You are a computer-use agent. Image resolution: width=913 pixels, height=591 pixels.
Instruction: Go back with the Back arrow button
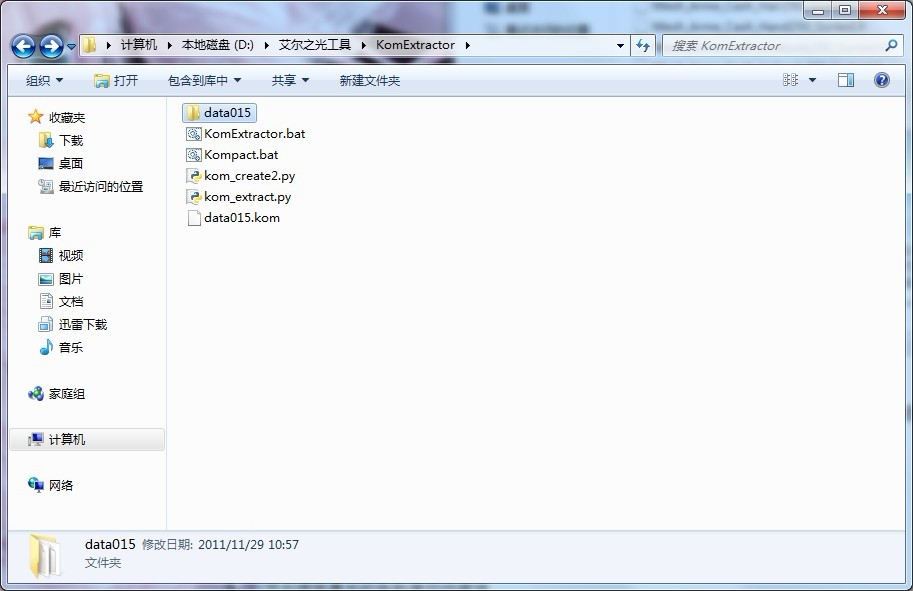coord(23,46)
